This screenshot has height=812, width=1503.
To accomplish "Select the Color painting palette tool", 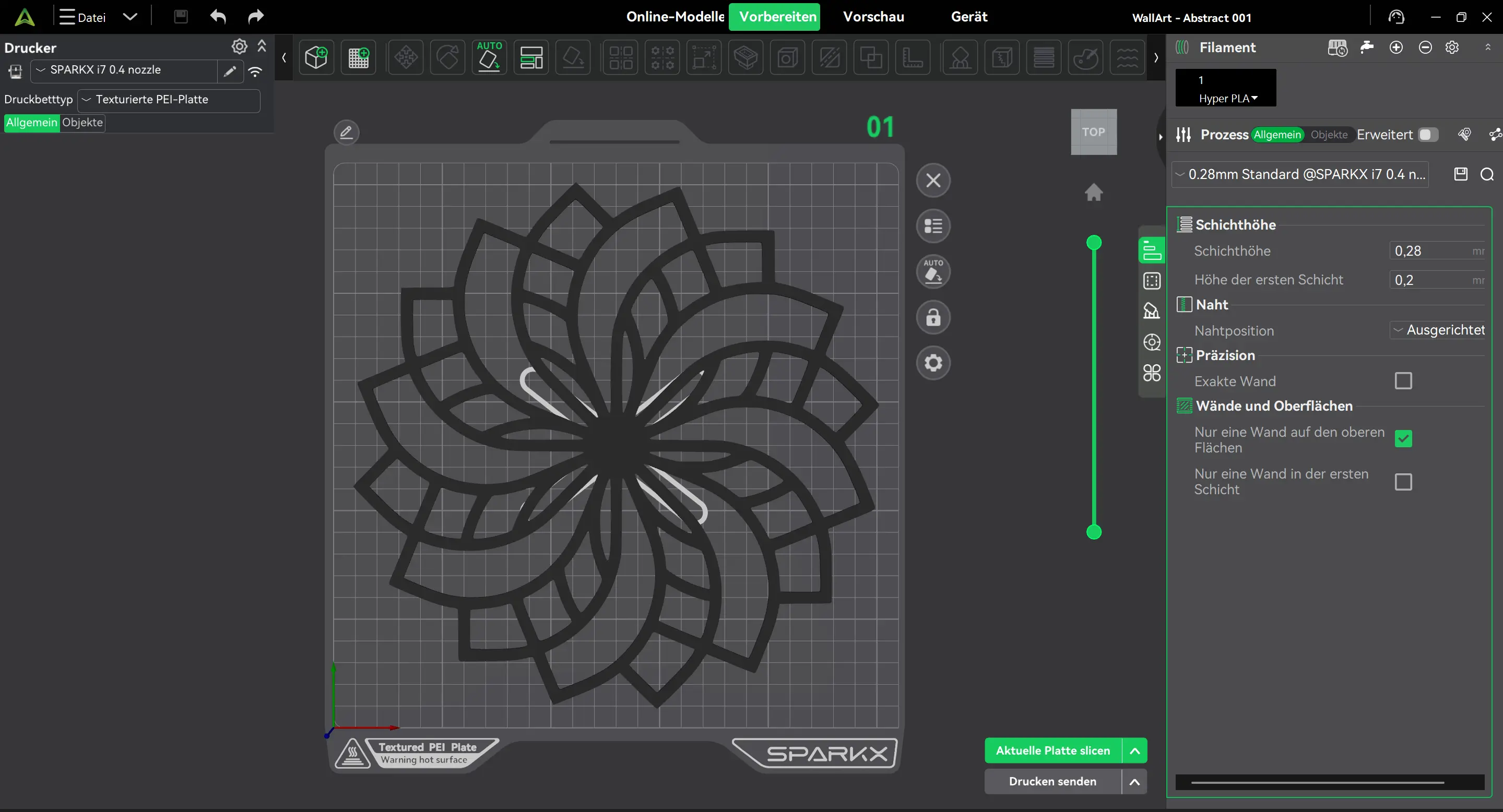I will click(1085, 58).
